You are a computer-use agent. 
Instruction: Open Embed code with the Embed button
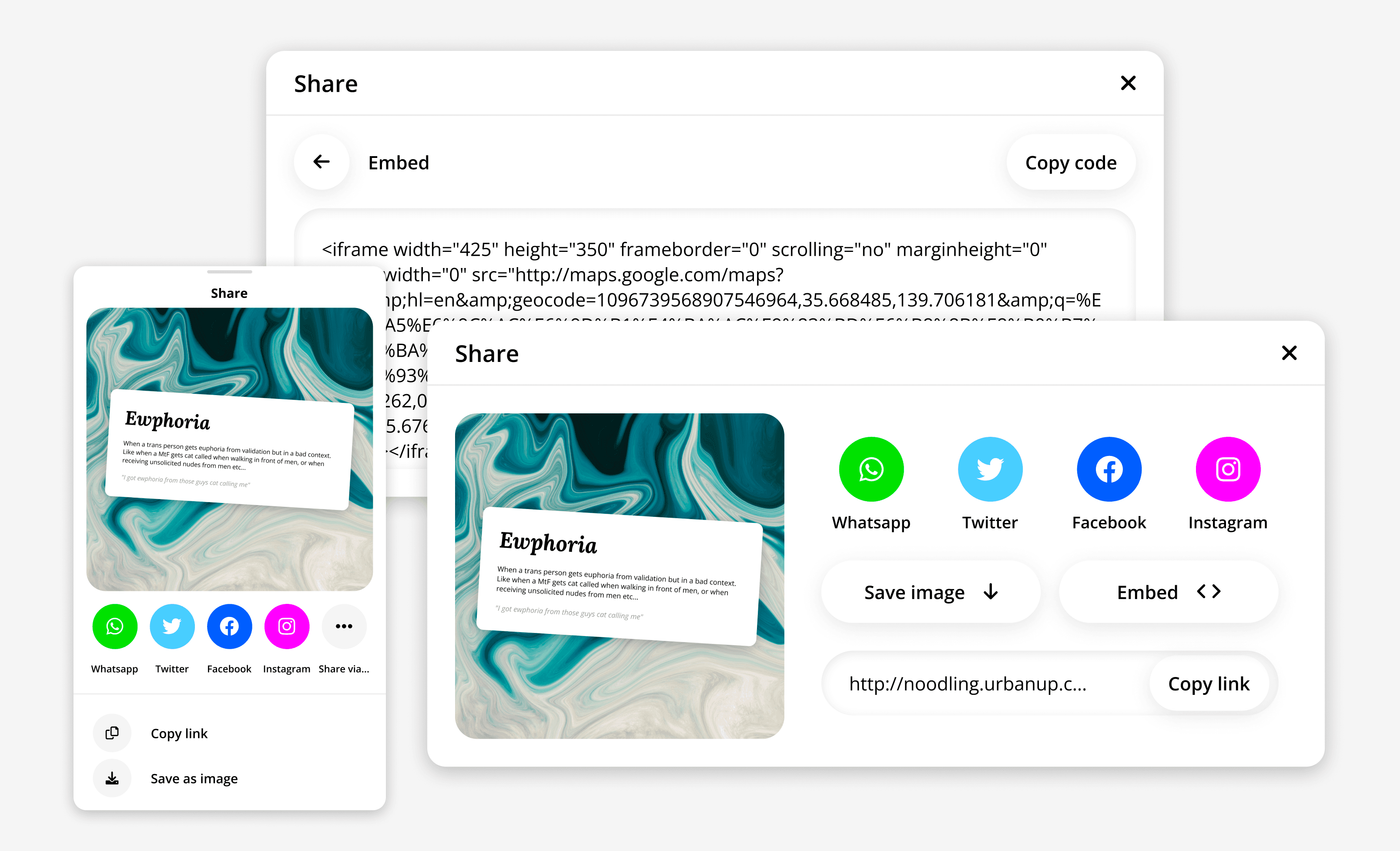(1168, 592)
